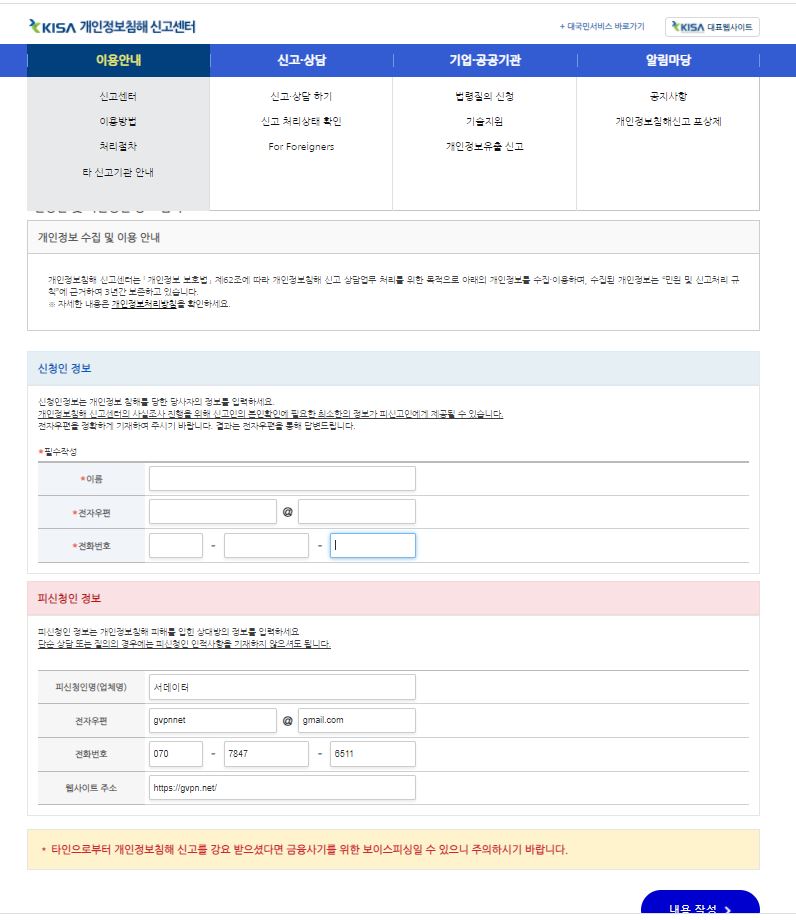Click the 피신청인 정보 section heading
Viewport: 796px width, 920px height.
69,598
